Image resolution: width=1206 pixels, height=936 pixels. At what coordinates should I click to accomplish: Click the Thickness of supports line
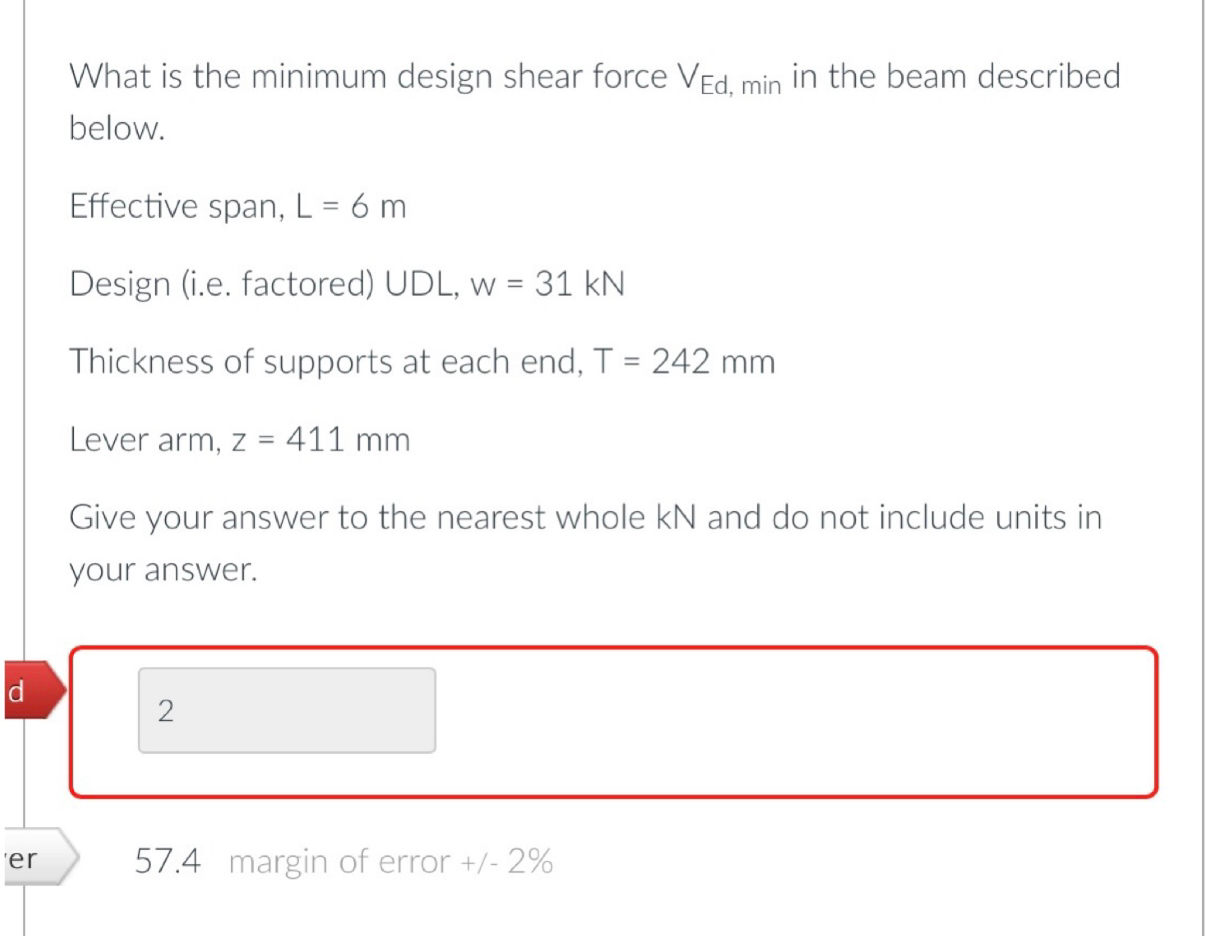pyautogui.click(x=420, y=361)
